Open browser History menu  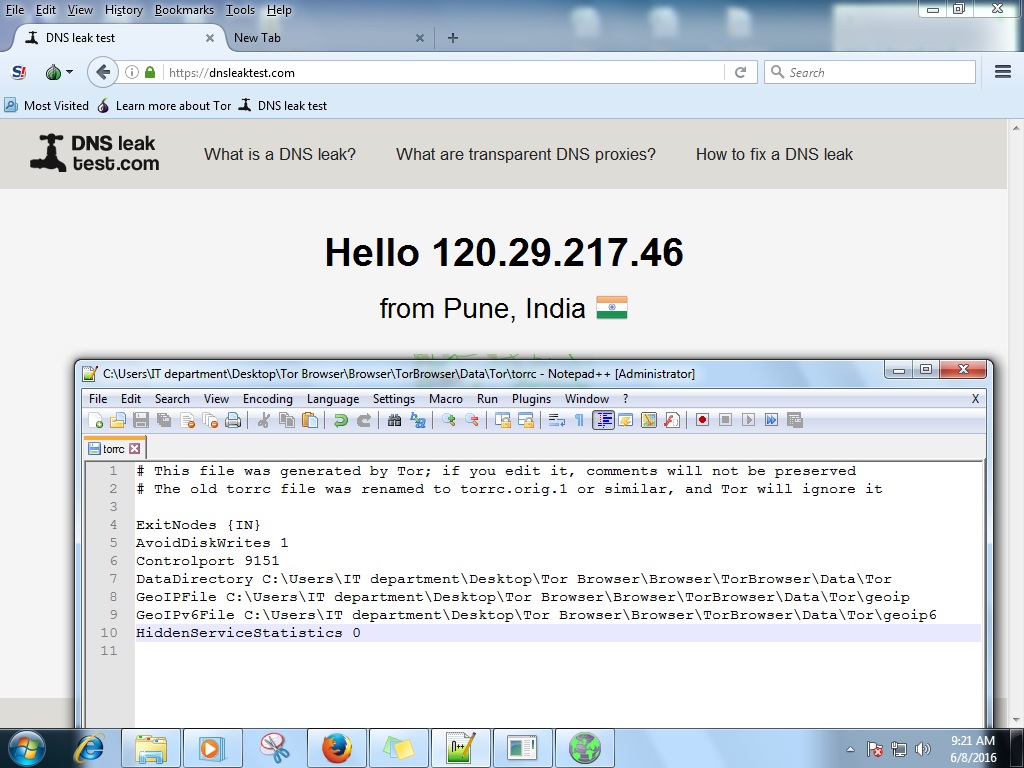(x=123, y=10)
